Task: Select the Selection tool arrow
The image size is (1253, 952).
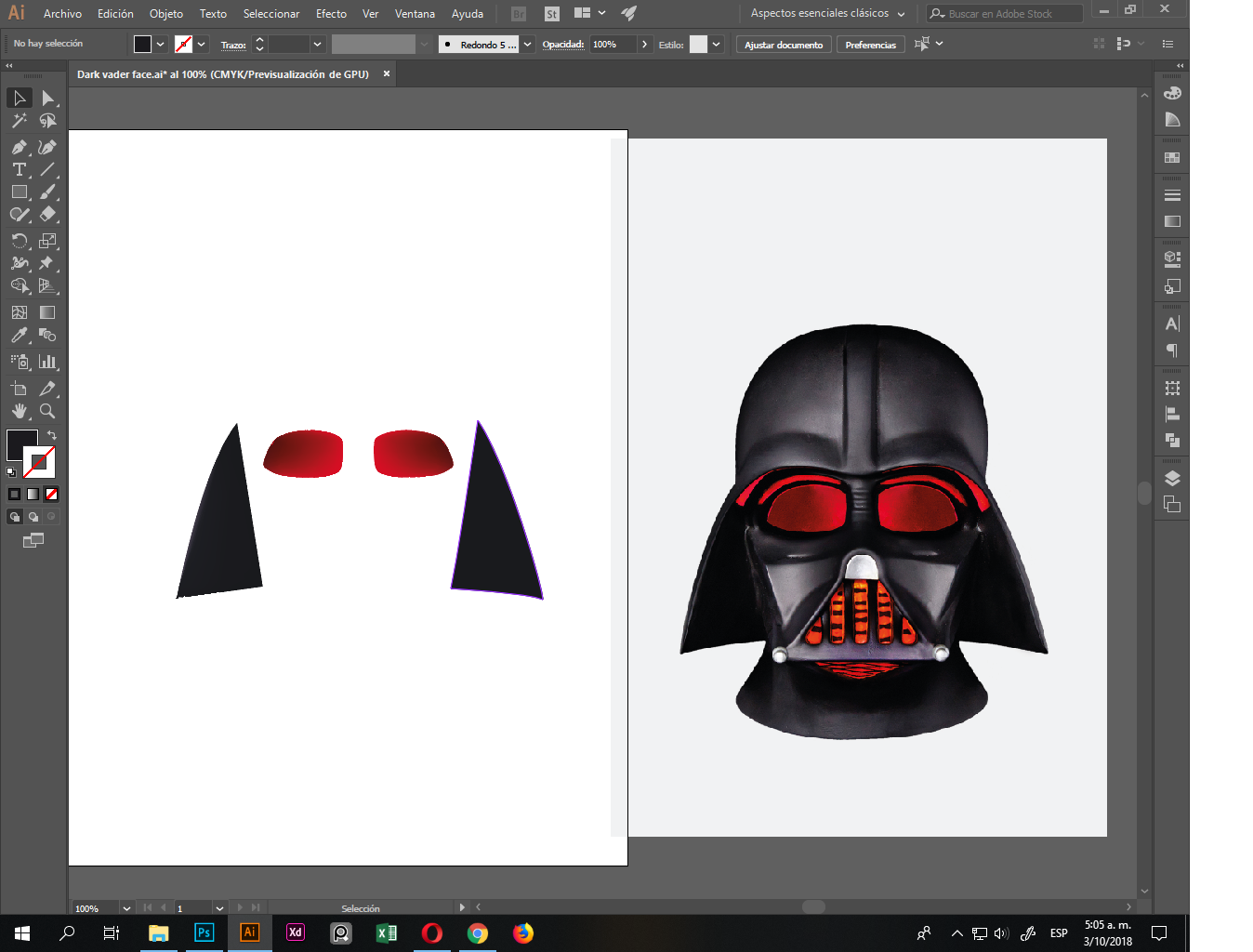Action: click(x=20, y=98)
